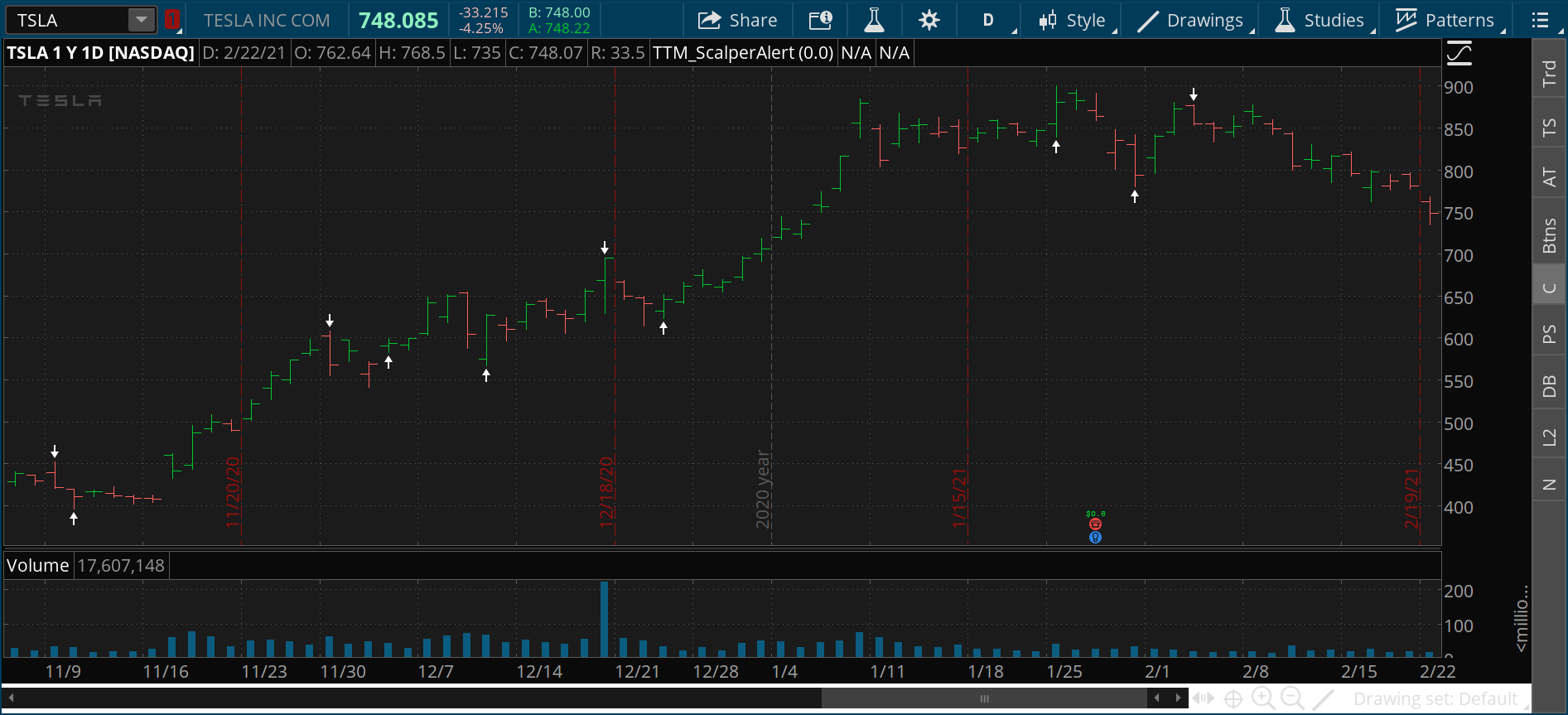The height and width of the screenshot is (715, 1568).
Task: Click the <millio... volume axis unit label
Action: (1521, 619)
